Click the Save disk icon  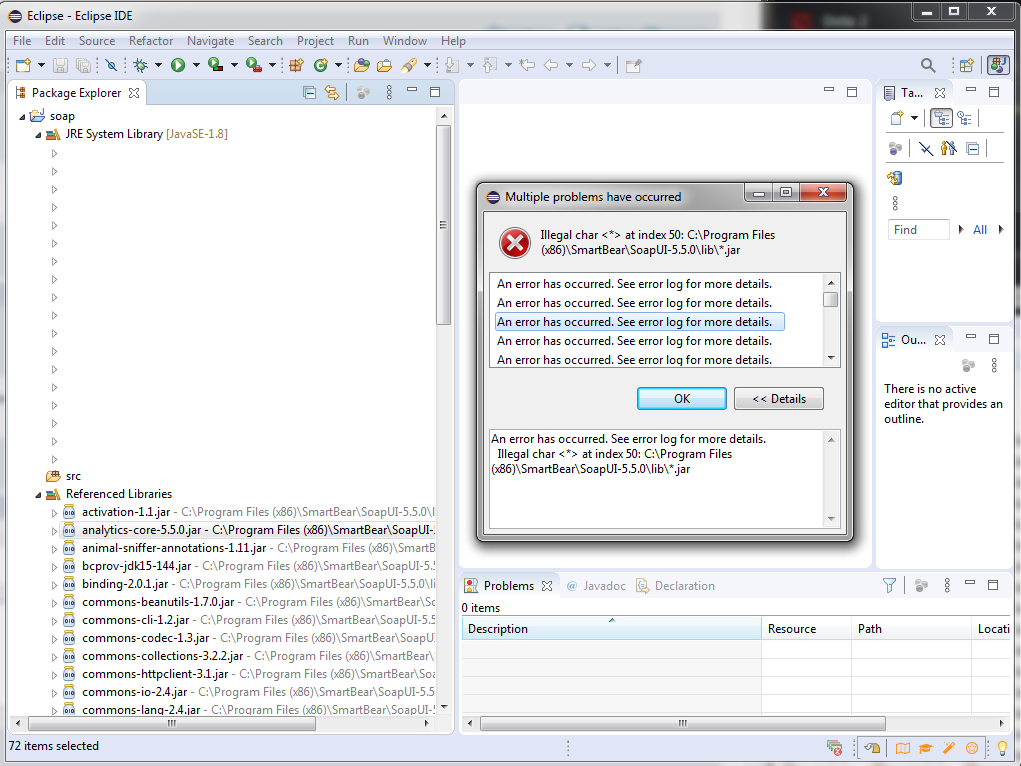coord(61,65)
